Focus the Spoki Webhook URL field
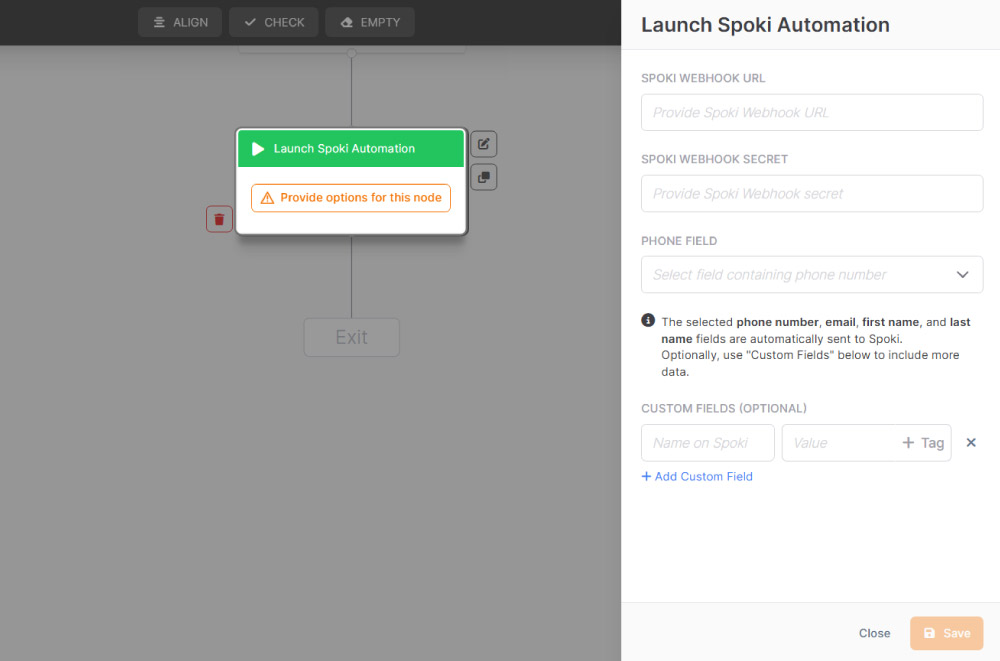 tap(811, 113)
